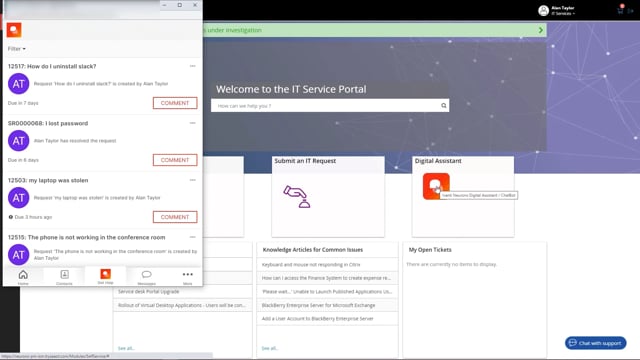
Task: Click See all under the announcements list
Action: tap(126, 348)
